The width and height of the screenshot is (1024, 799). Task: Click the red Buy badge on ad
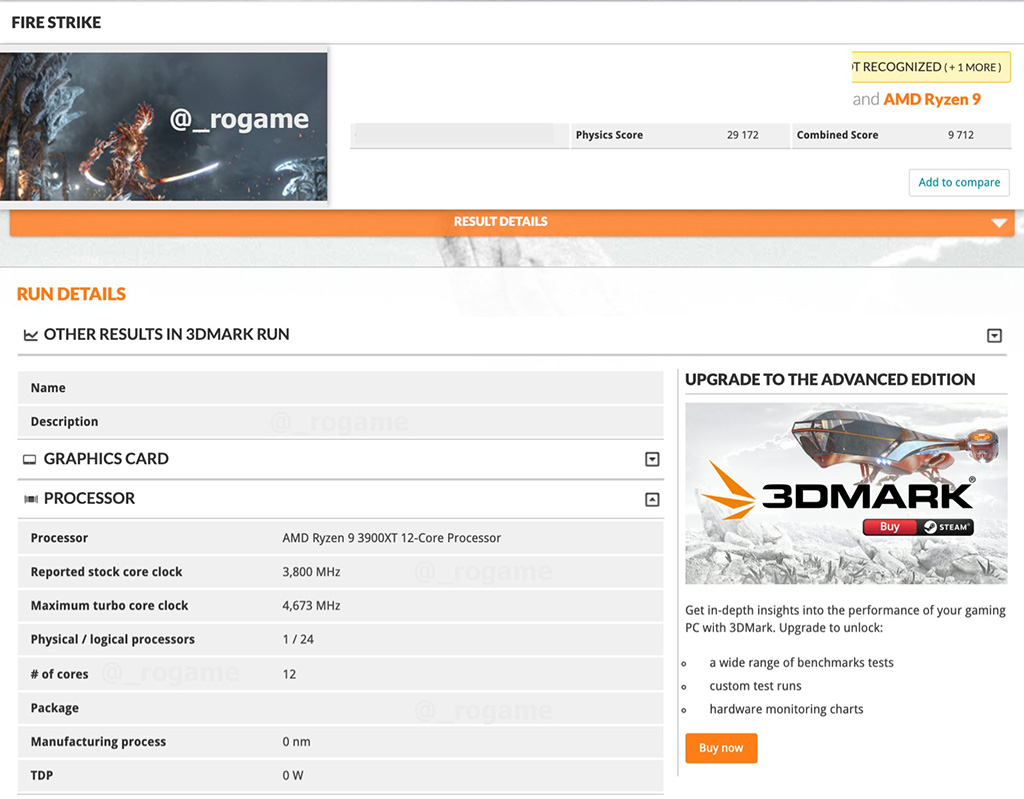pyautogui.click(x=889, y=527)
